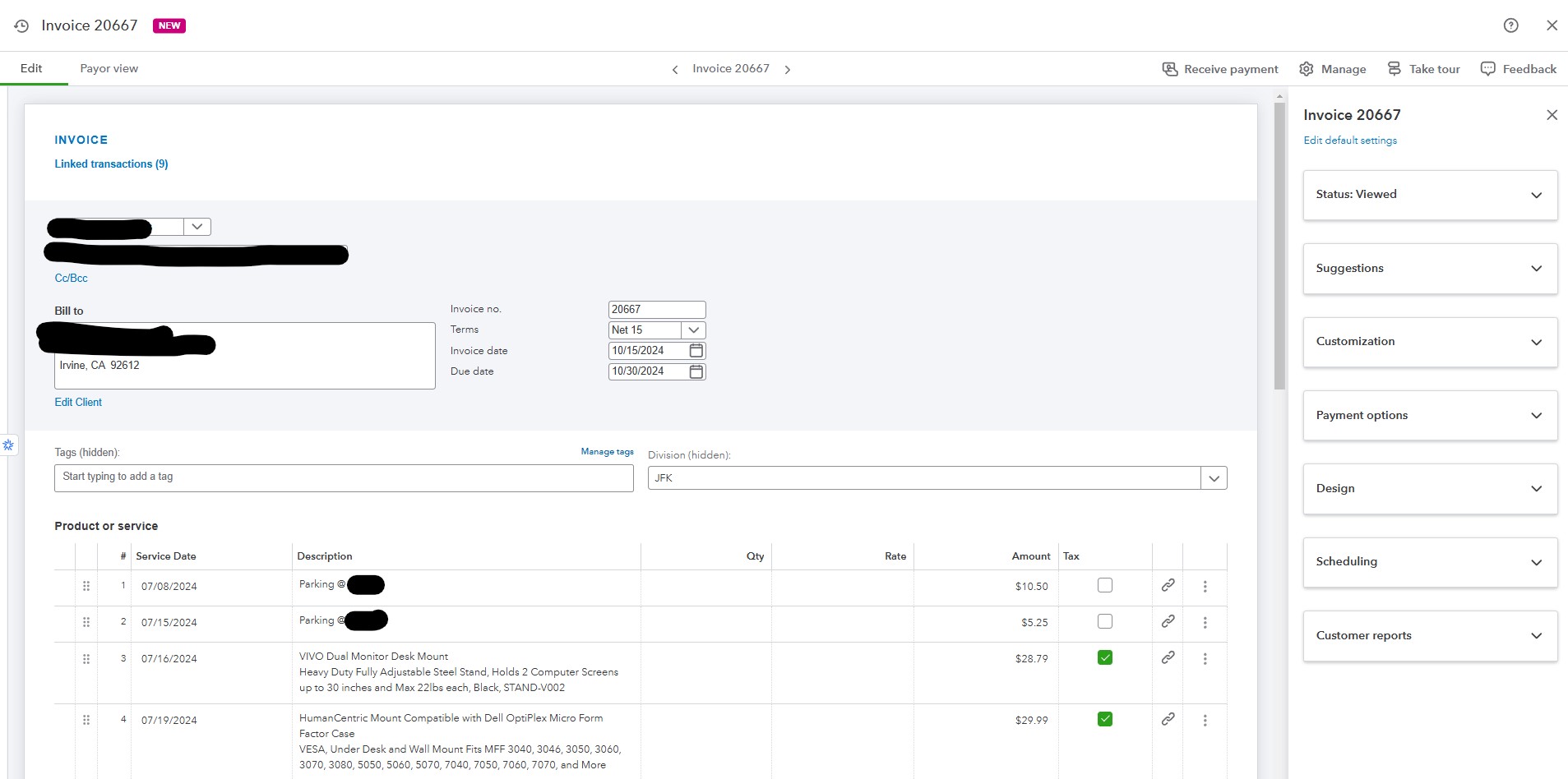Open the three-dot menu on the VIVO Desk Mount line
This screenshot has width=1568, height=779.
pos(1205,658)
